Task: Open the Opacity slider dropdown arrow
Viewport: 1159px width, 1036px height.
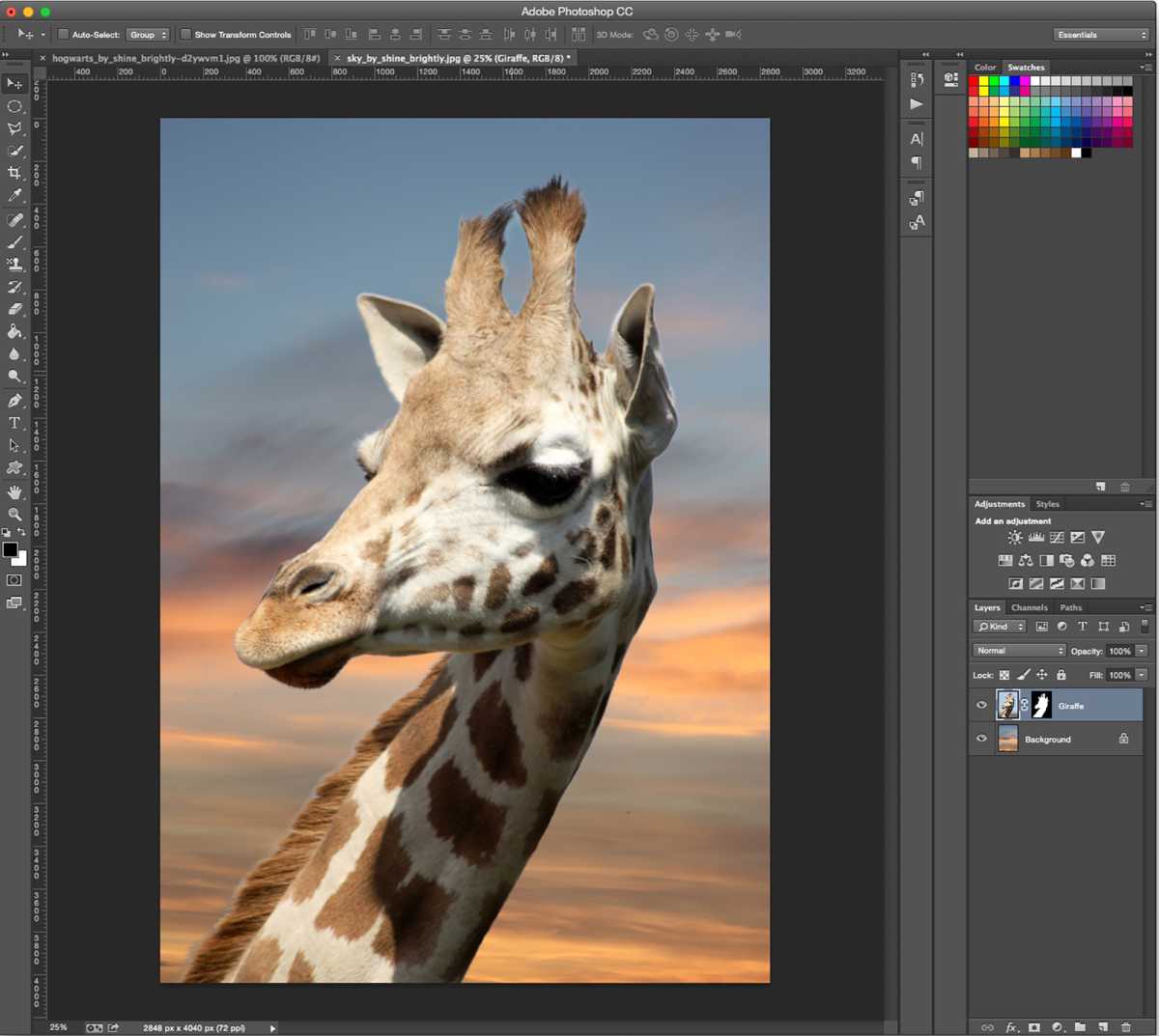Action: (1142, 651)
